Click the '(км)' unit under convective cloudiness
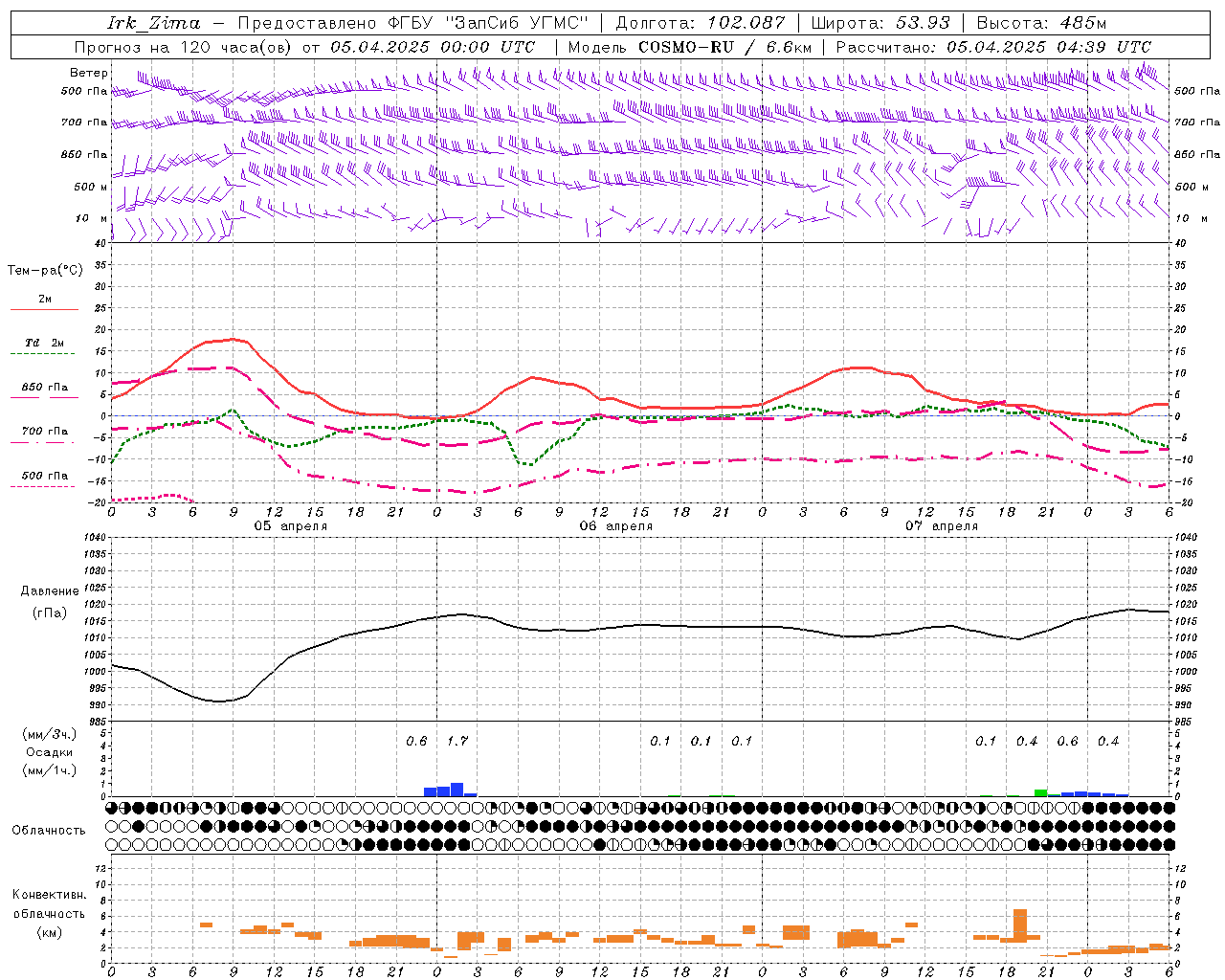The width and height of the screenshot is (1225, 980). click(x=49, y=932)
